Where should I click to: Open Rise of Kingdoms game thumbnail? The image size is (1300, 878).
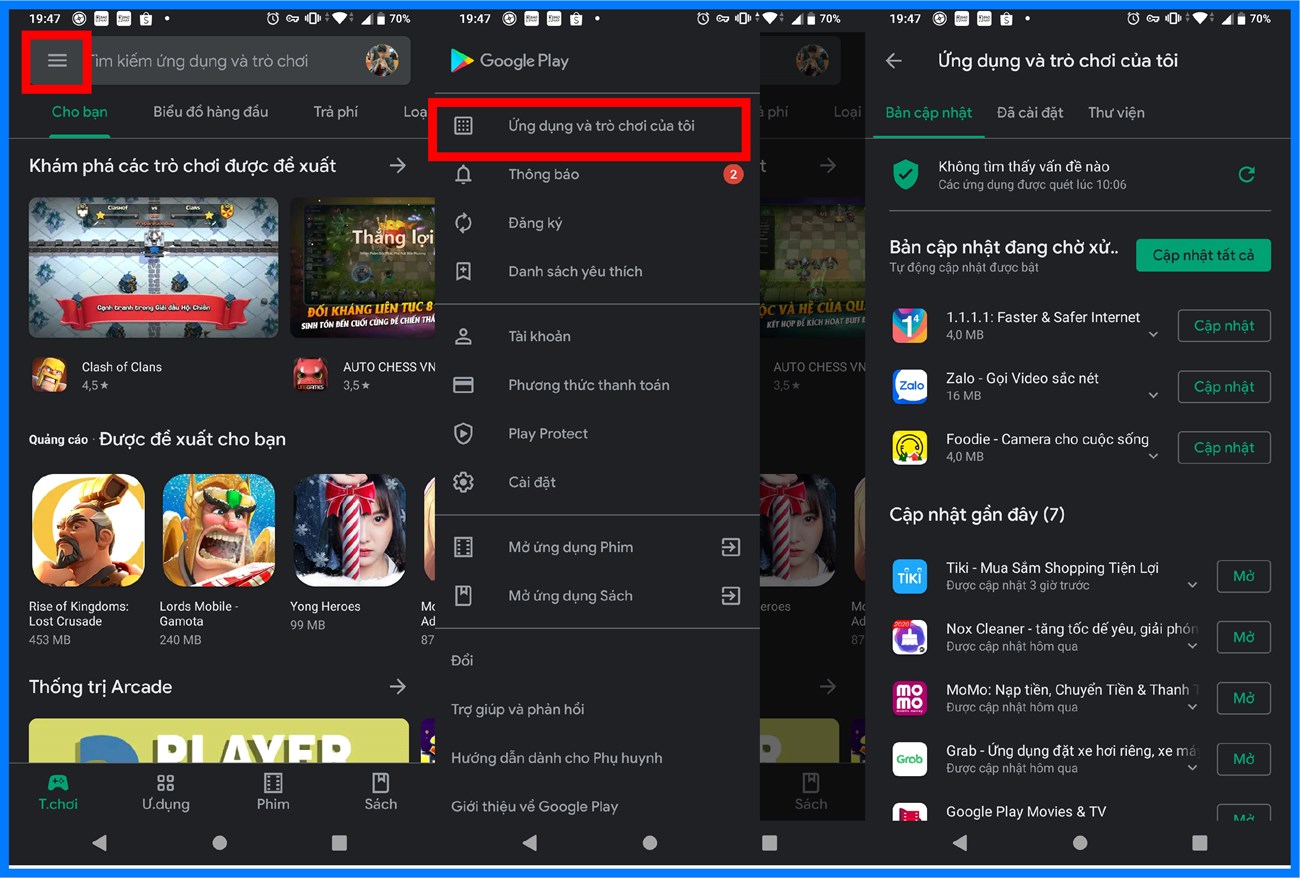pos(88,530)
